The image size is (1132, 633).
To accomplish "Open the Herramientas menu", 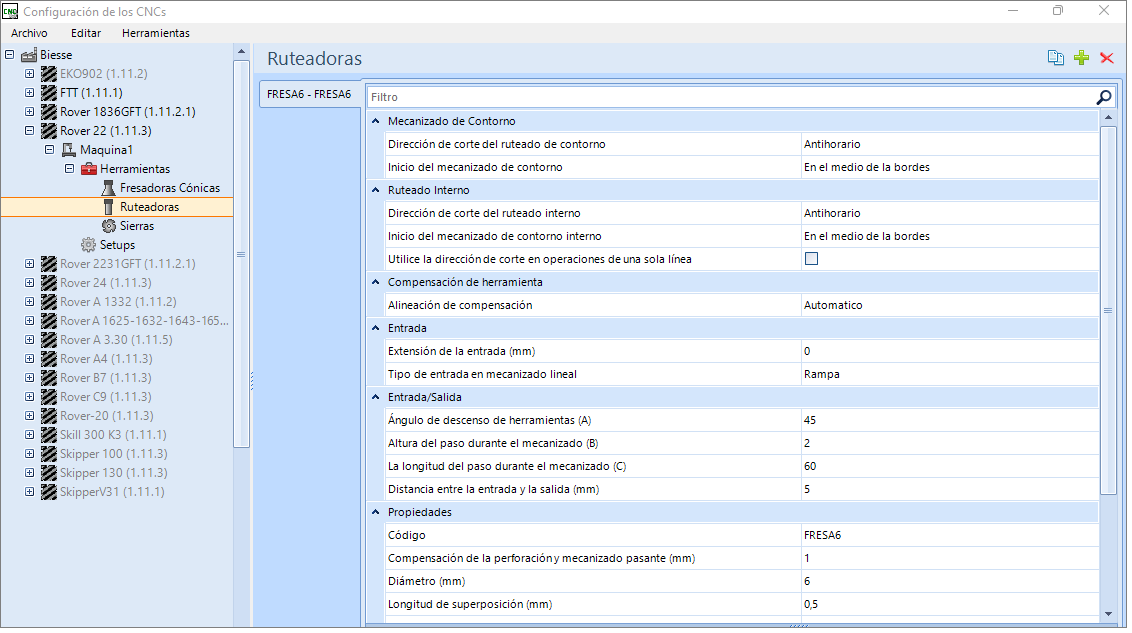I will (156, 33).
